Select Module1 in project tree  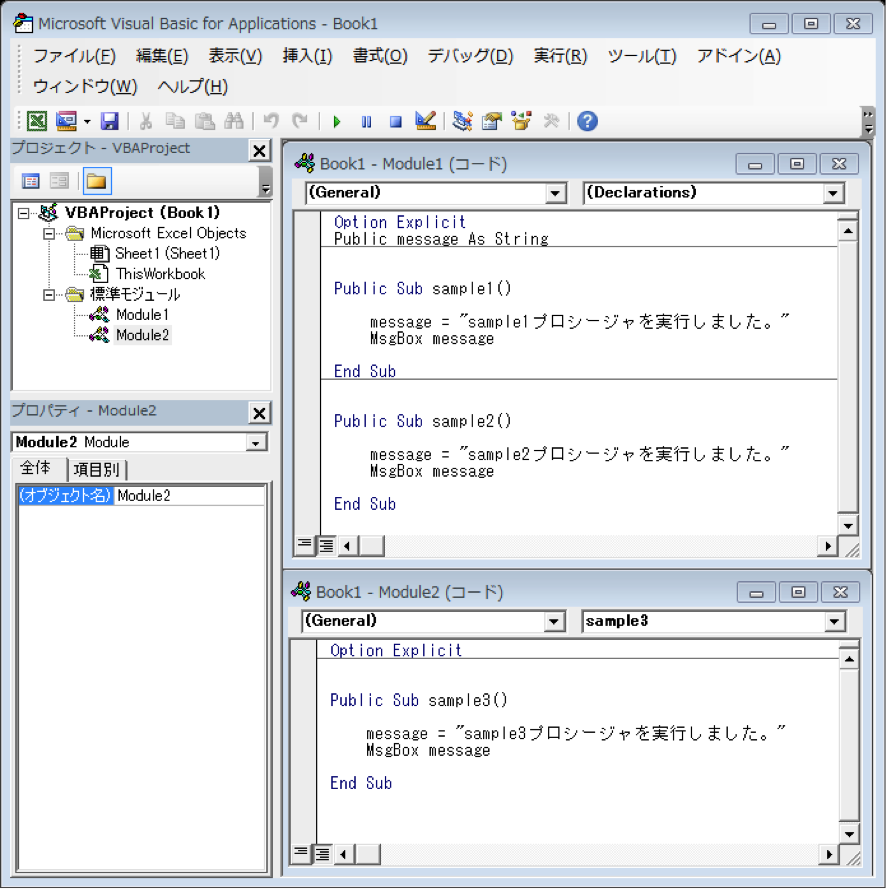pyautogui.click(x=142, y=315)
